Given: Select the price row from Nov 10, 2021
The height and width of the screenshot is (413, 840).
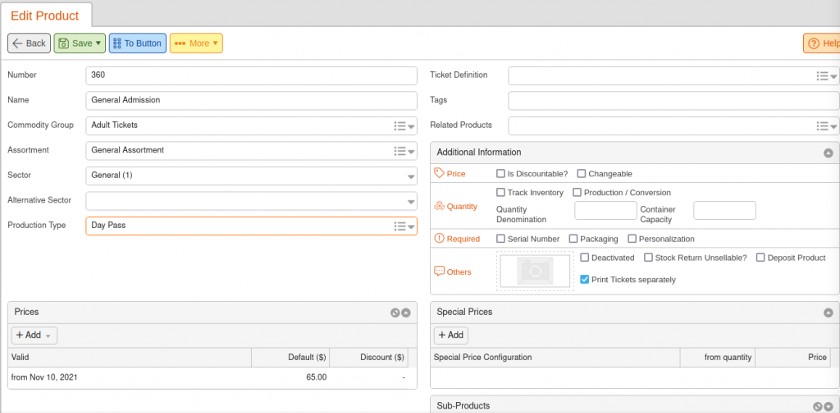Looking at the screenshot, I should tap(209, 378).
